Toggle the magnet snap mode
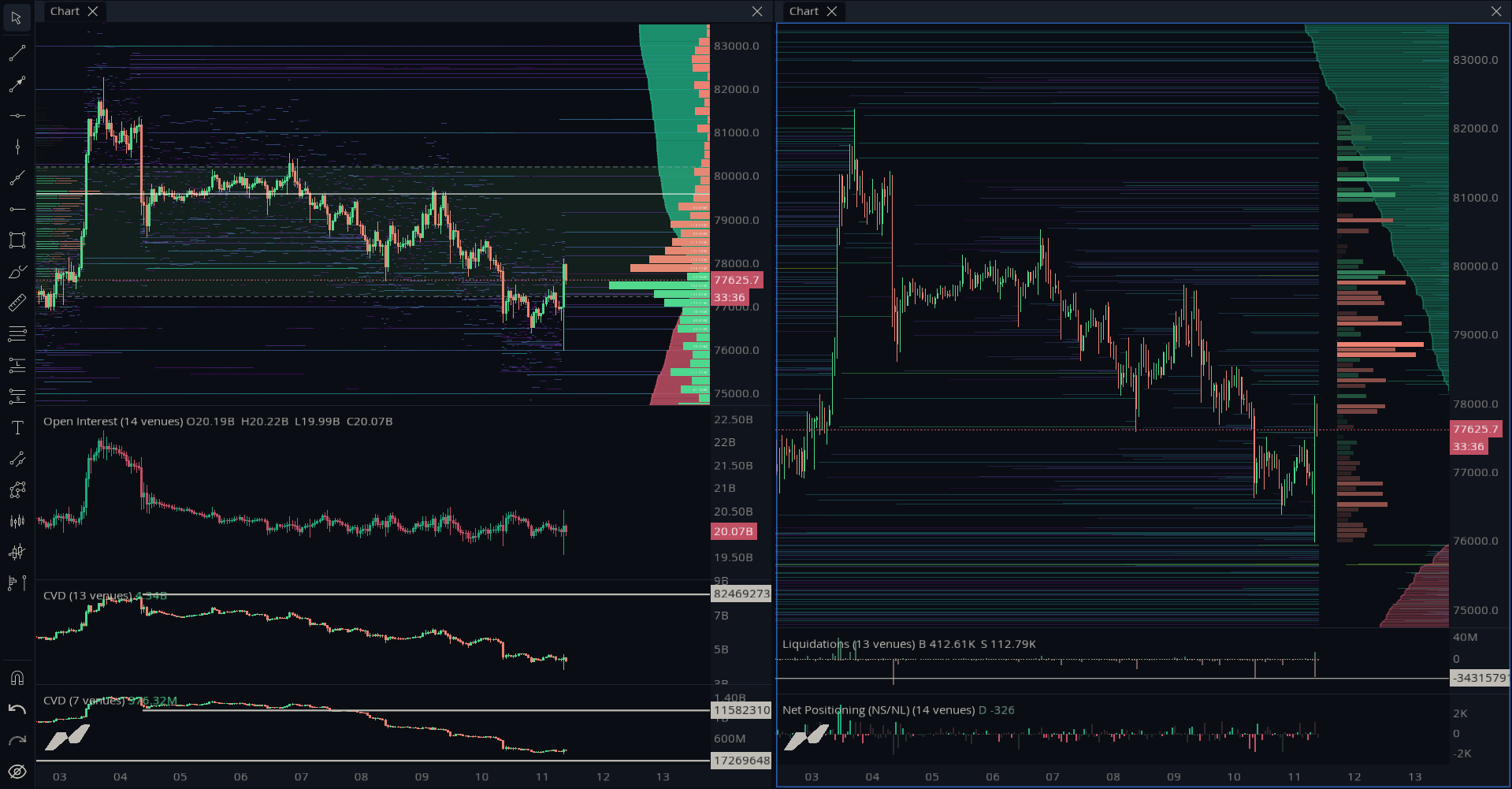 click(17, 678)
